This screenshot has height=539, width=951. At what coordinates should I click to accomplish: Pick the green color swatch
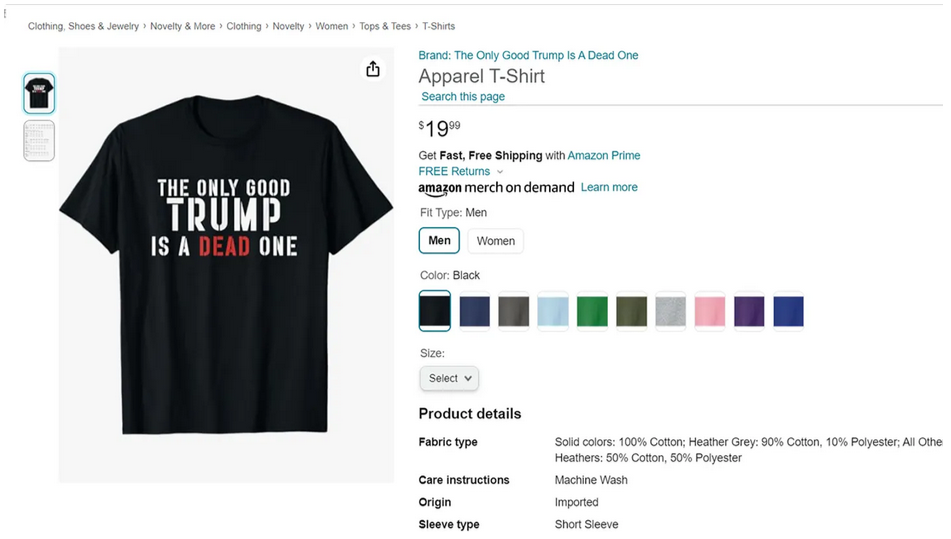tap(592, 311)
